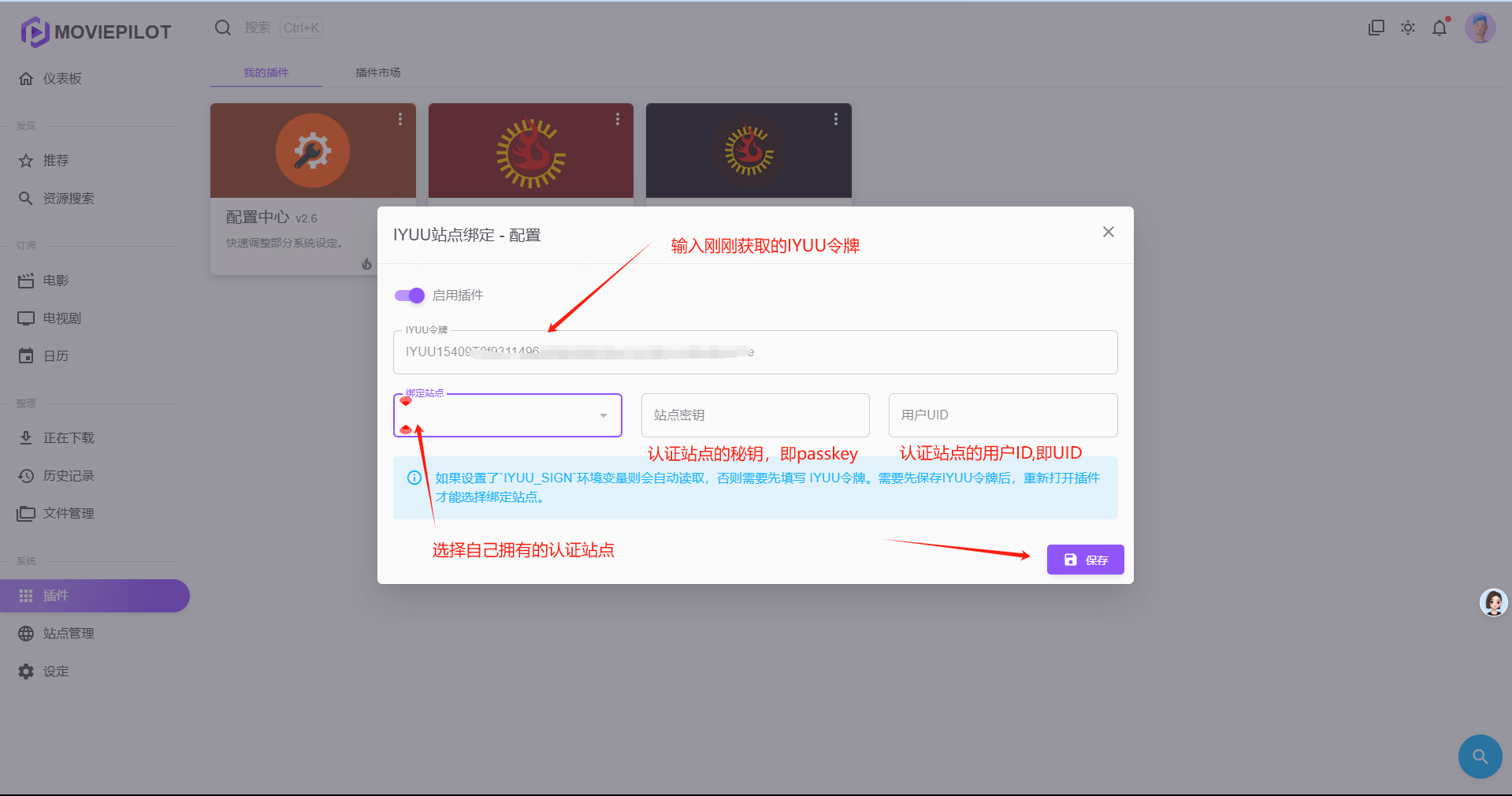Screen dimensions: 1512x796
Task: Switch to the 我的插件 tab
Action: [x=266, y=73]
